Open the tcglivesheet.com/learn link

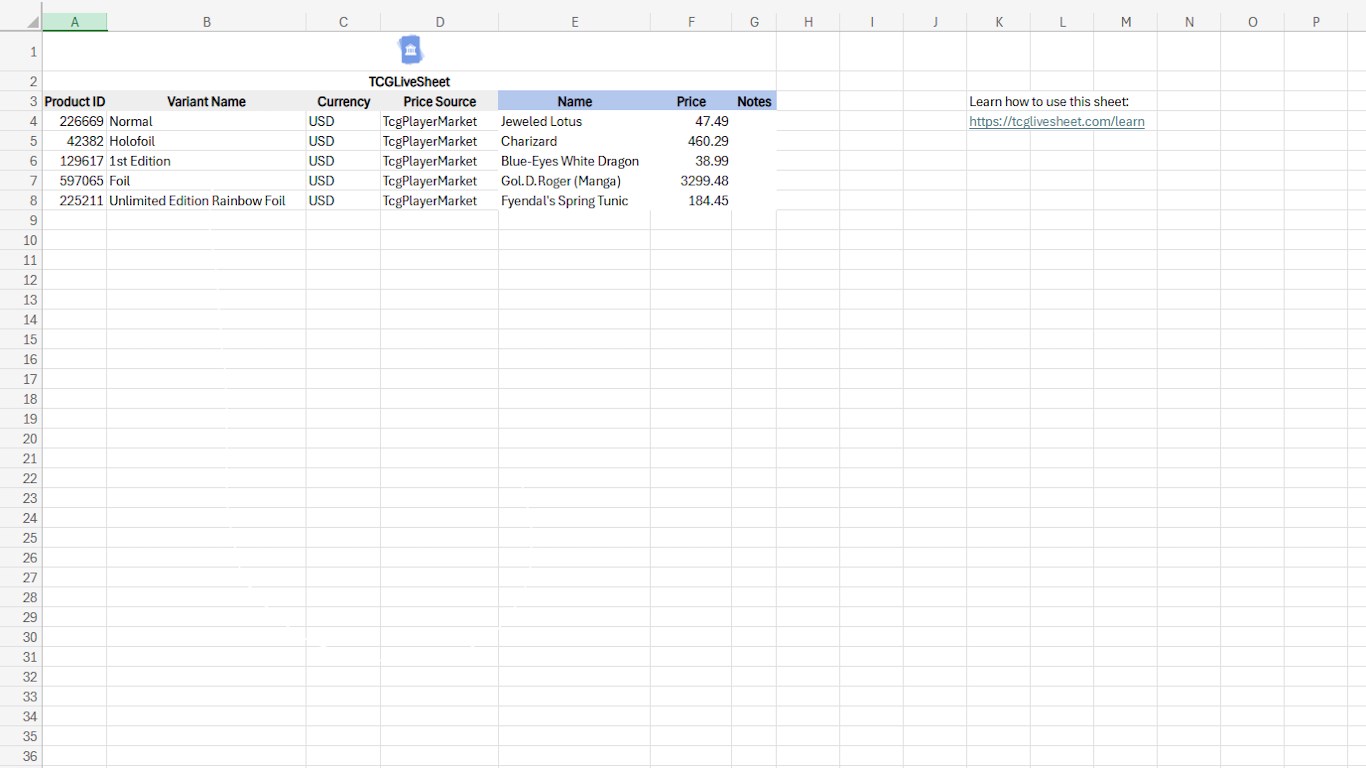[x=1056, y=121]
